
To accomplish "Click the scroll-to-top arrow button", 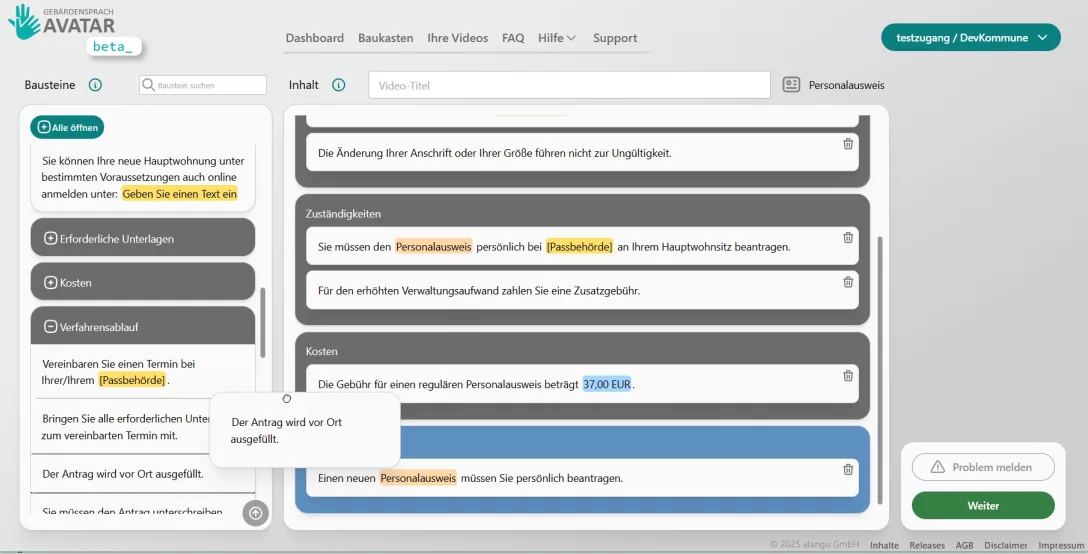I will coord(255,513).
